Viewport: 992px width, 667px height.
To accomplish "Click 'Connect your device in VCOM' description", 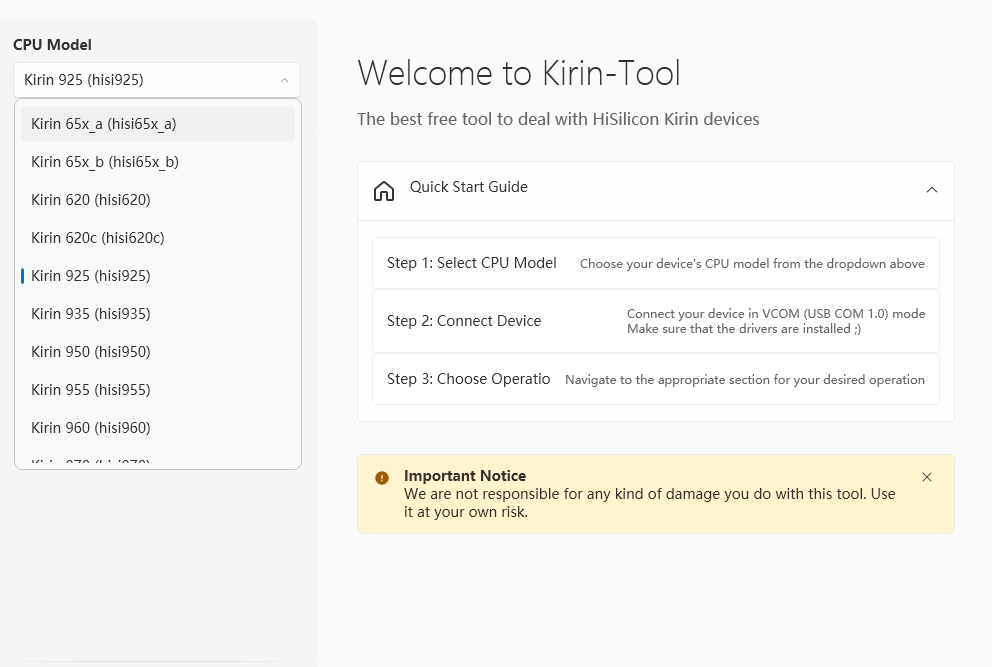I will (776, 321).
